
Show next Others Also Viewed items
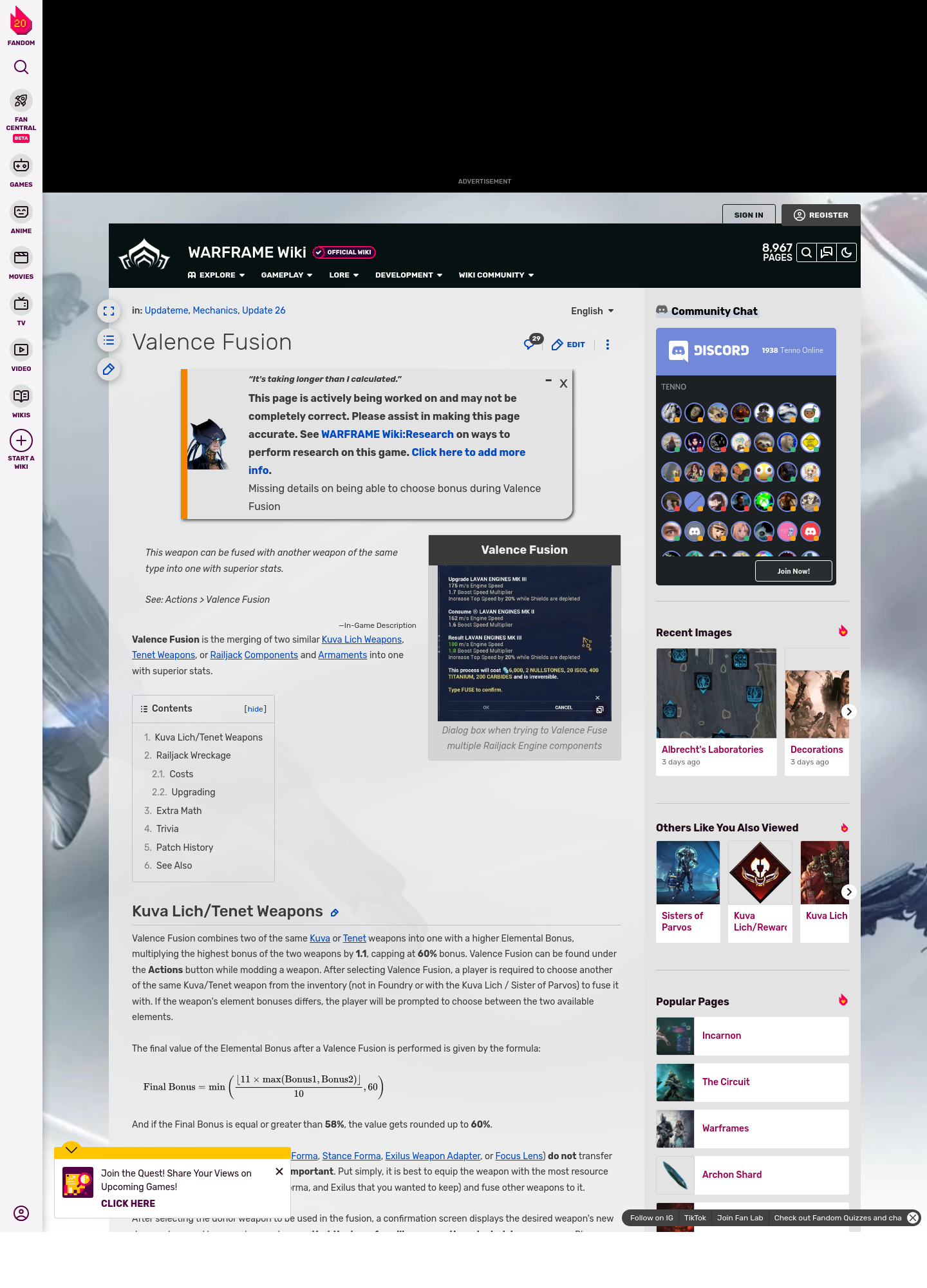849,892
